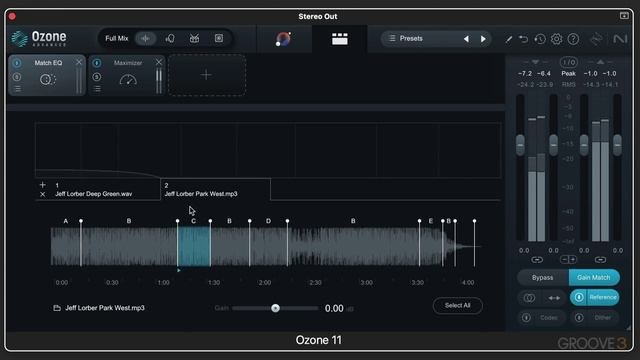Select section D of the waveform
The image size is (640, 360).
tap(268, 246)
